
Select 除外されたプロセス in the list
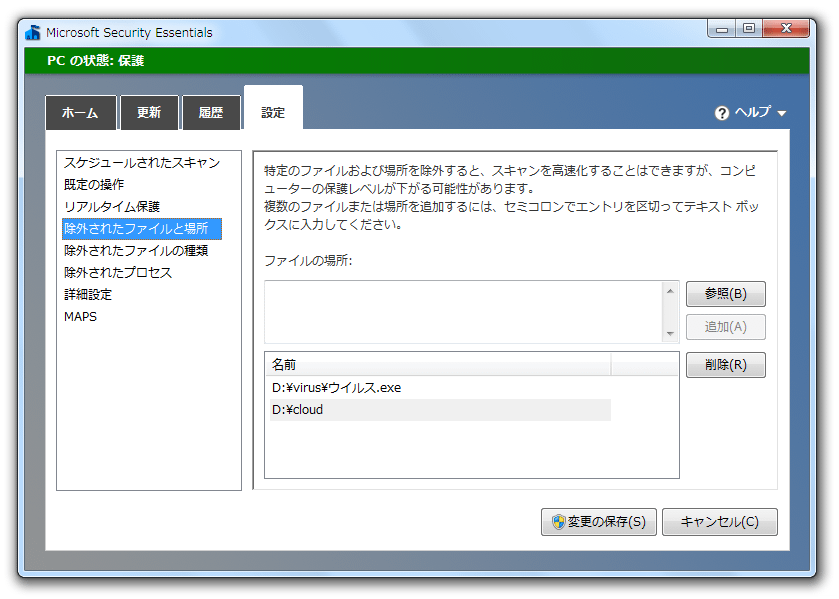click(118, 272)
